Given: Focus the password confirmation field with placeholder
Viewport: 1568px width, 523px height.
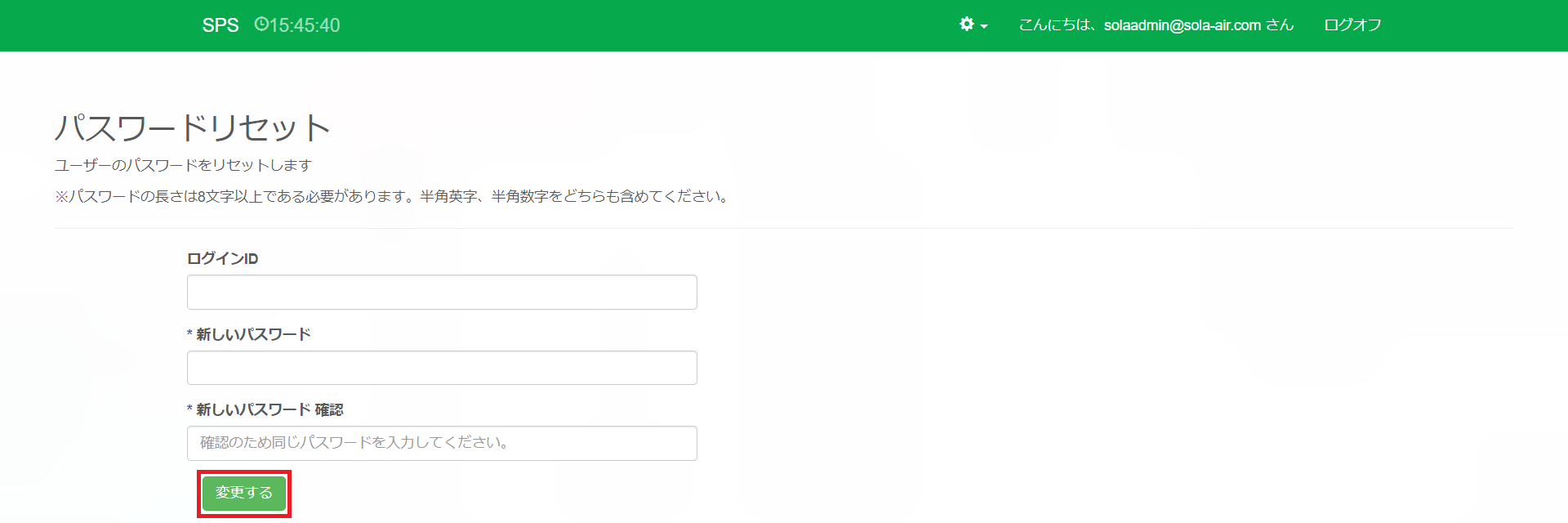Looking at the screenshot, I should [x=442, y=443].
